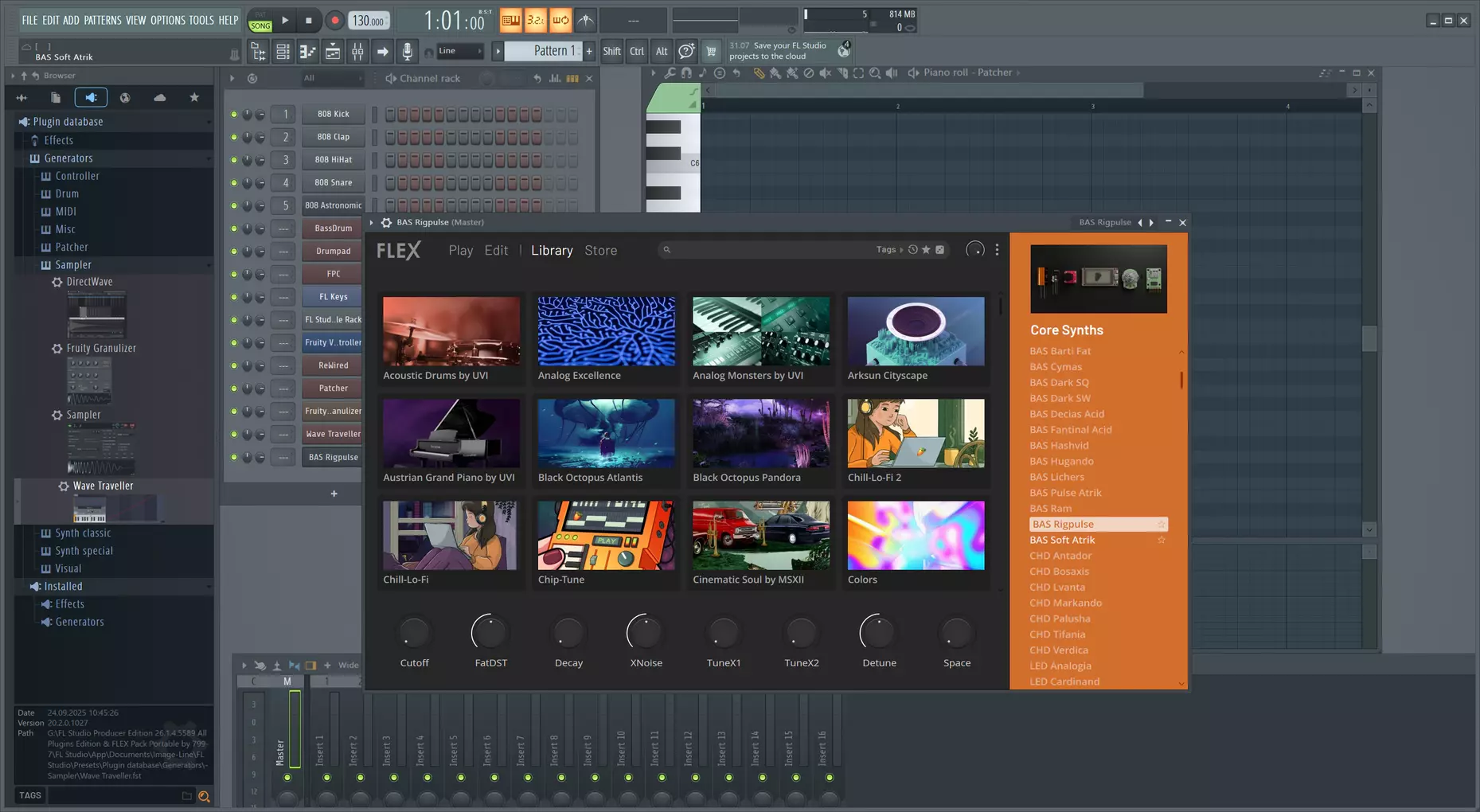
Task: Select the Pencil draw tool in Piano roll
Action: pyautogui.click(x=759, y=73)
